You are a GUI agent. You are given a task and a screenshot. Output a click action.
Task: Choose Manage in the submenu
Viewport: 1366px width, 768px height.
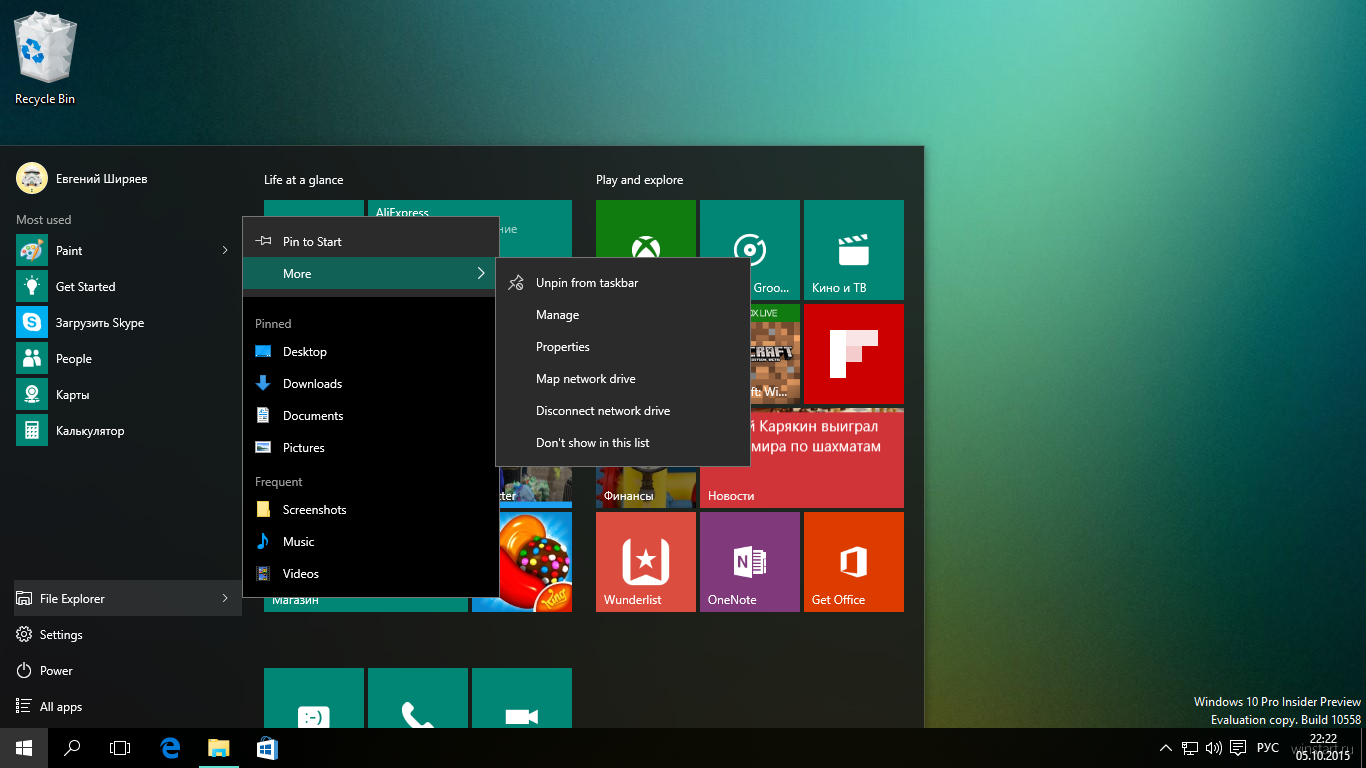point(623,315)
